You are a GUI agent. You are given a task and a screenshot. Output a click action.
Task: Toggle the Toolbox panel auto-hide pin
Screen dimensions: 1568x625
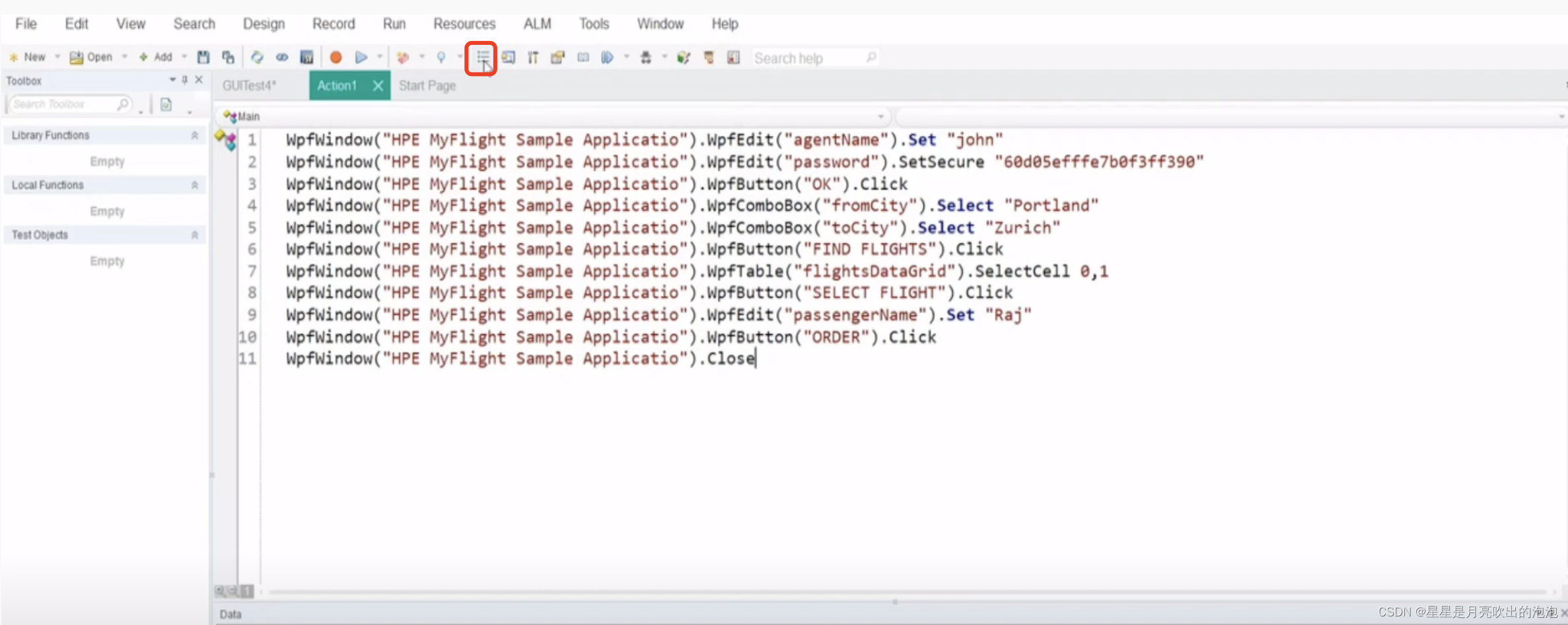(x=185, y=80)
